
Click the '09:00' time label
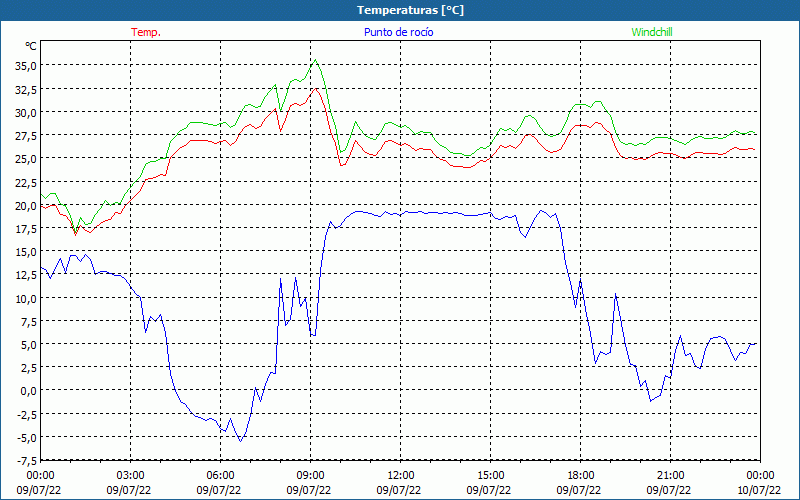[310, 476]
